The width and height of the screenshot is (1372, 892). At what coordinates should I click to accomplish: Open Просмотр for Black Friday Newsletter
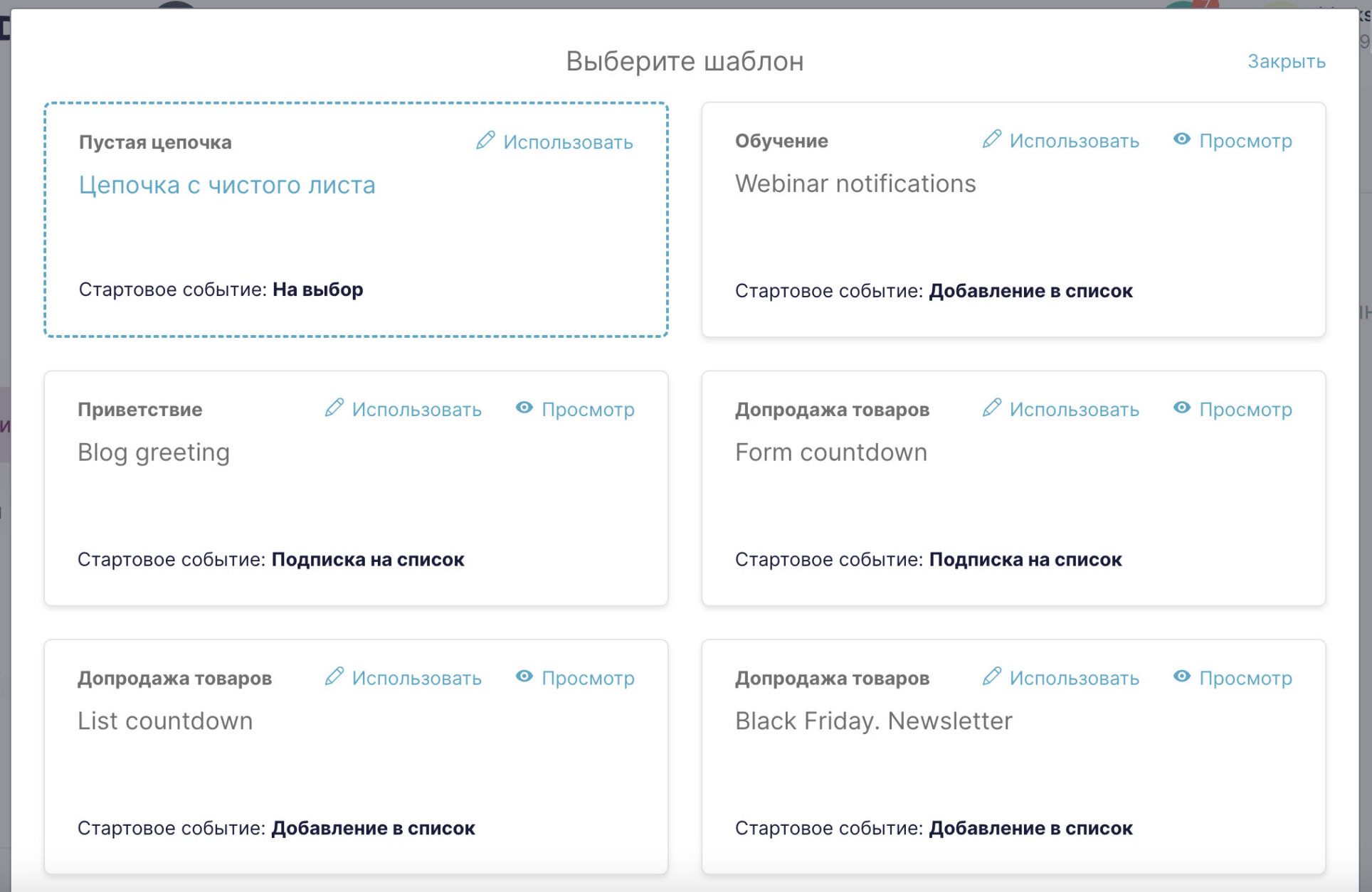click(1244, 677)
